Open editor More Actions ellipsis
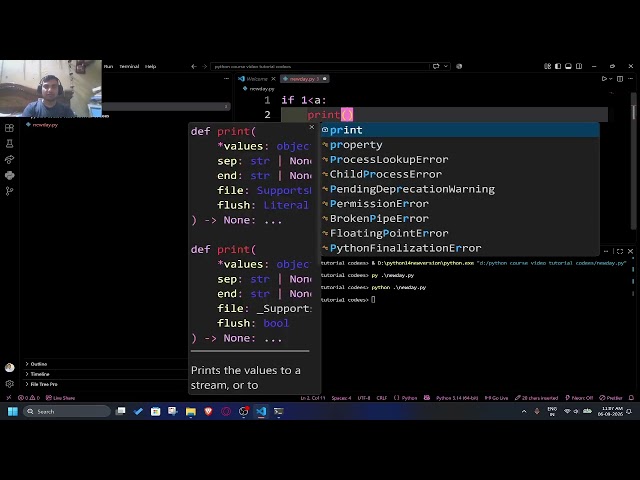Image resolution: width=640 pixels, height=480 pixels. coord(631,79)
